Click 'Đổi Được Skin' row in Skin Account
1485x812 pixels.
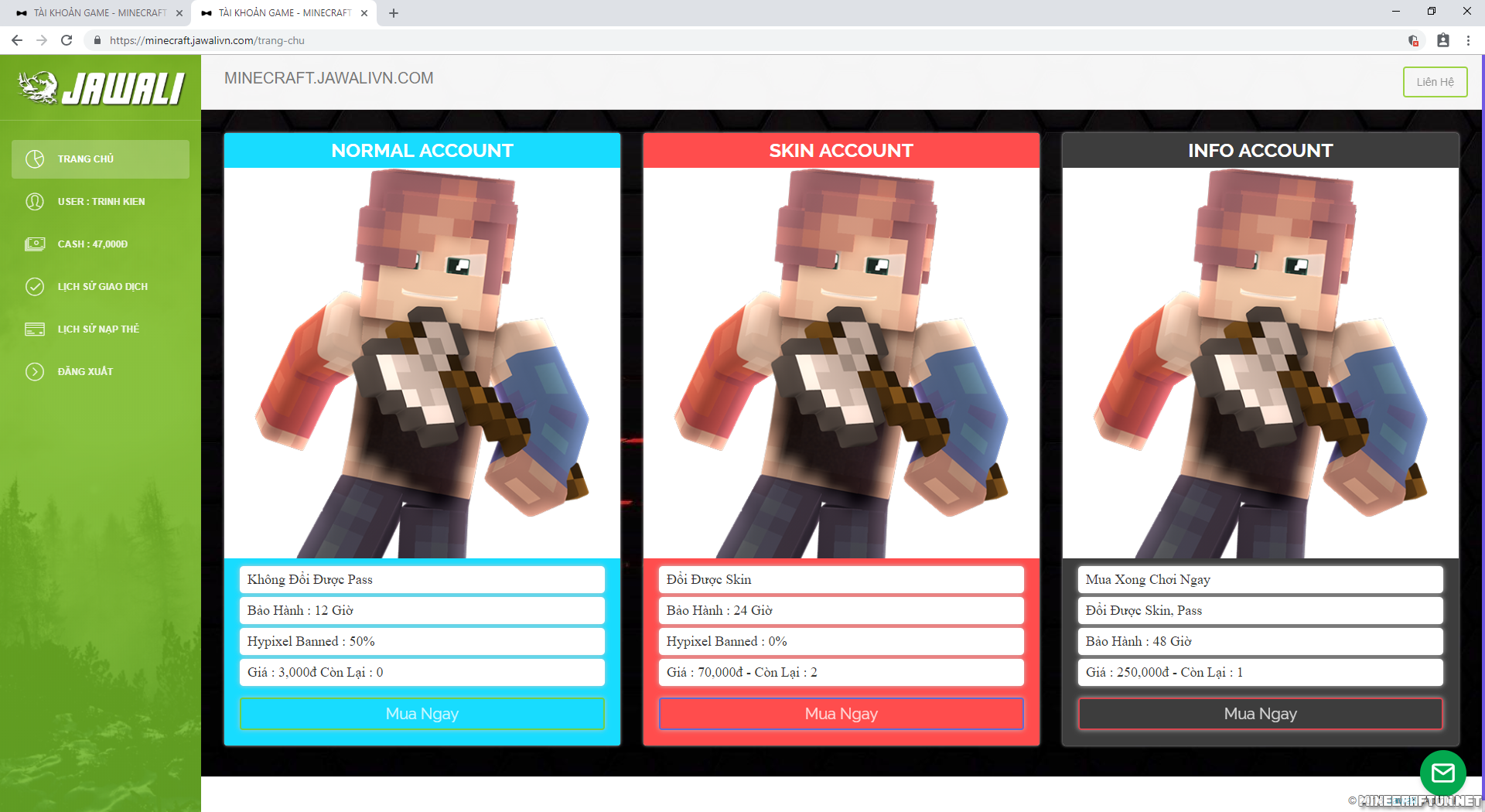[841, 580]
